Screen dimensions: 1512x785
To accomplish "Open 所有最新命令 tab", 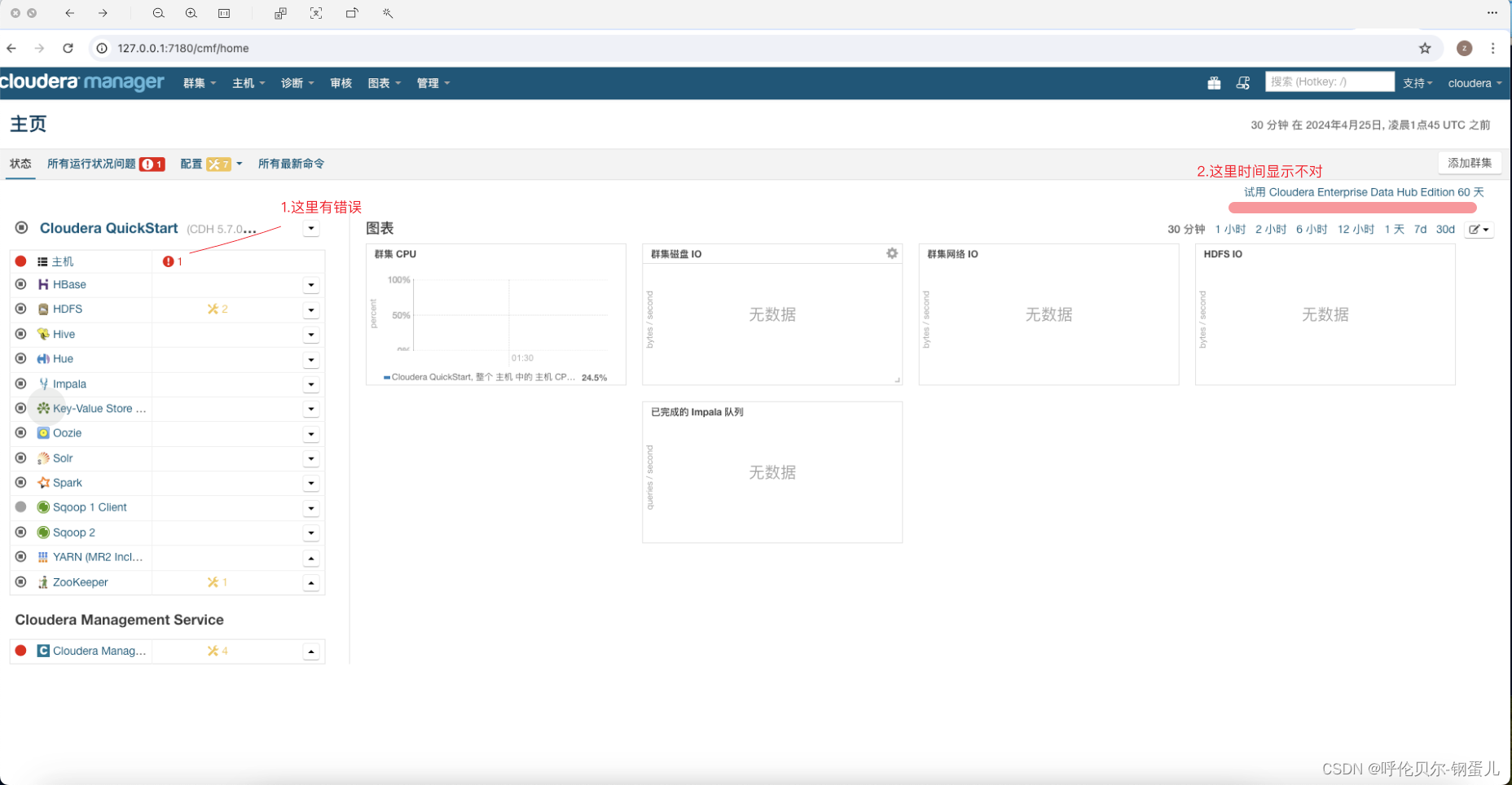I will click(291, 164).
